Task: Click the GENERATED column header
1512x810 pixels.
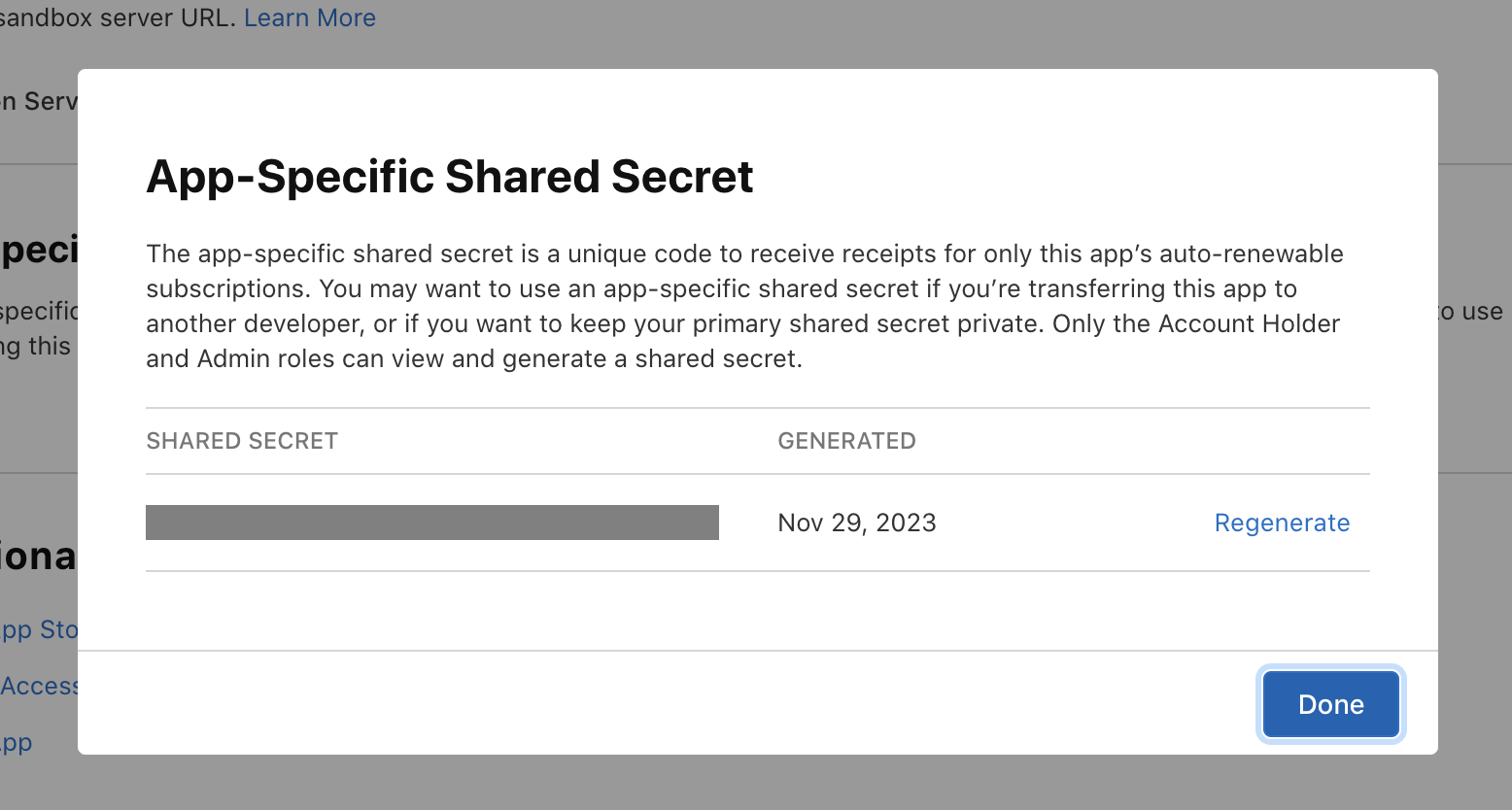Action: (846, 441)
